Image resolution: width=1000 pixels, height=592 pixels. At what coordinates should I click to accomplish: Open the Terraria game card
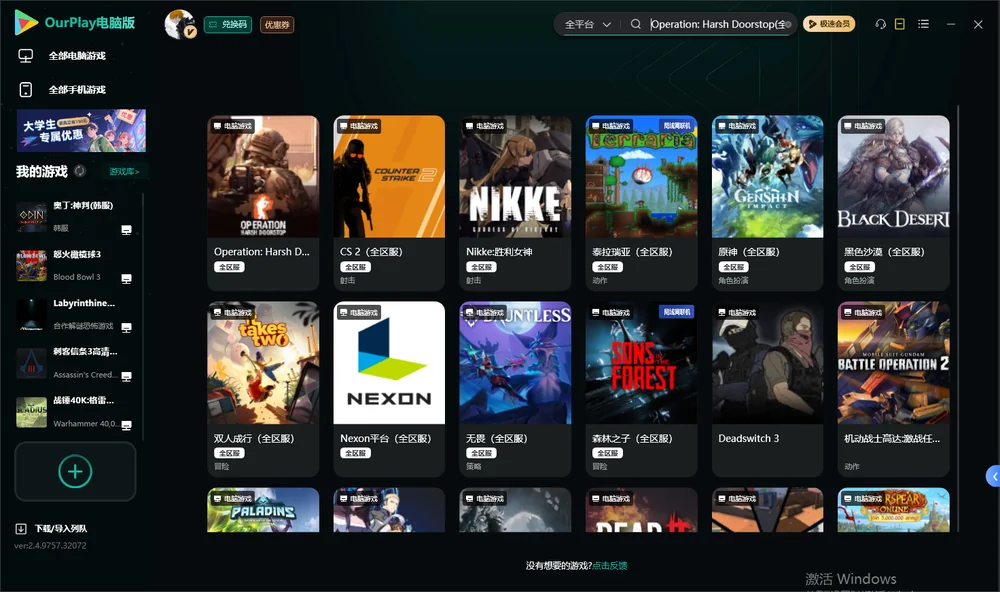point(642,203)
